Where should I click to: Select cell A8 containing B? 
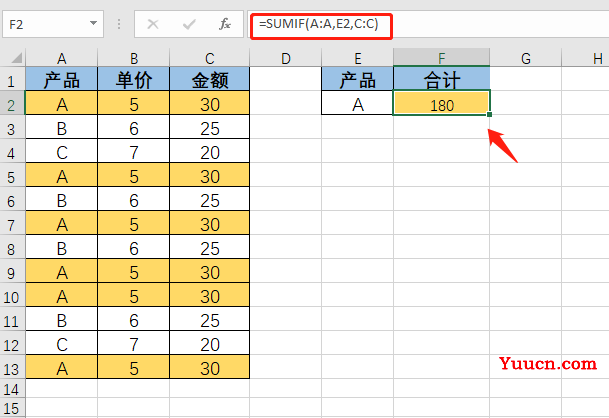point(61,249)
